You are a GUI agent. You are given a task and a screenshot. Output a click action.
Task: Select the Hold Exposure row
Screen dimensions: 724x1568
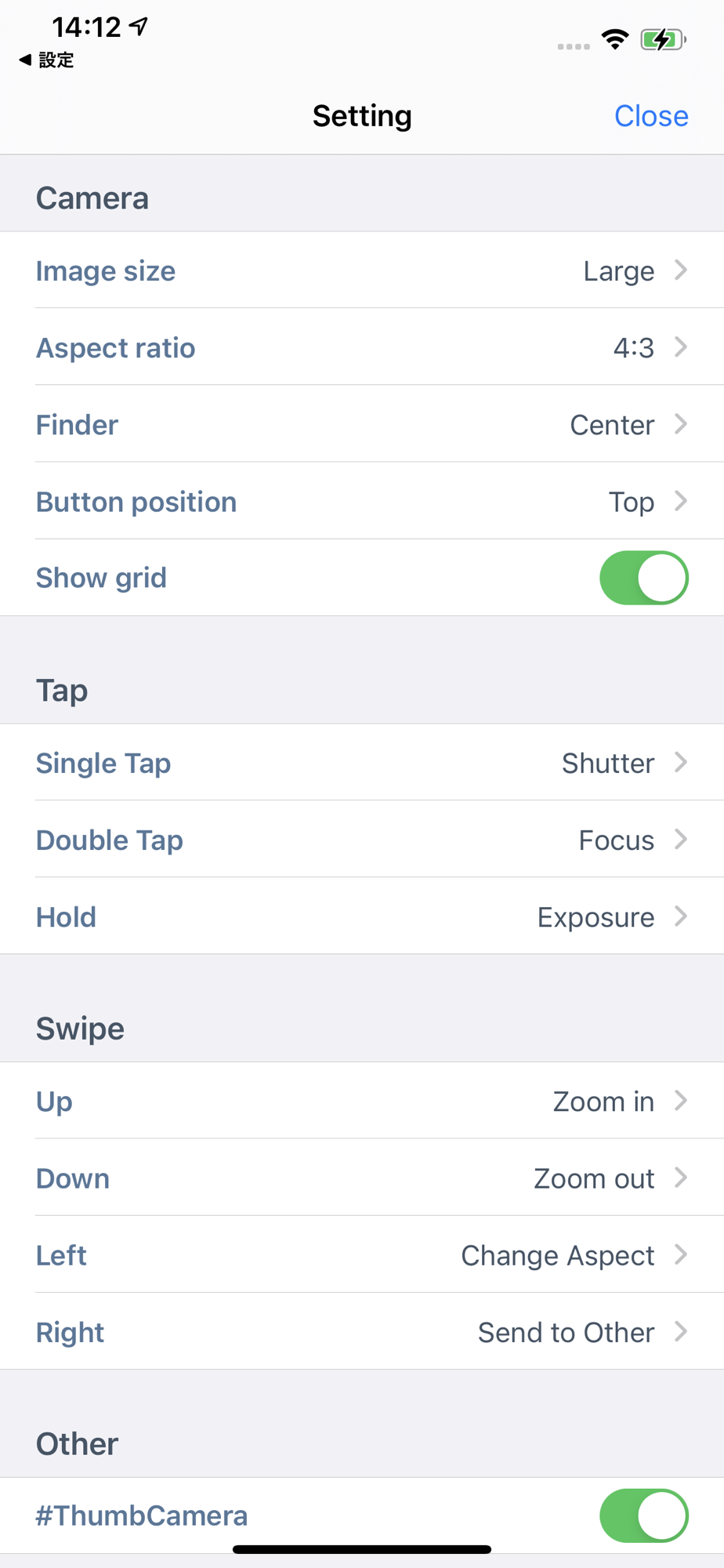point(362,916)
